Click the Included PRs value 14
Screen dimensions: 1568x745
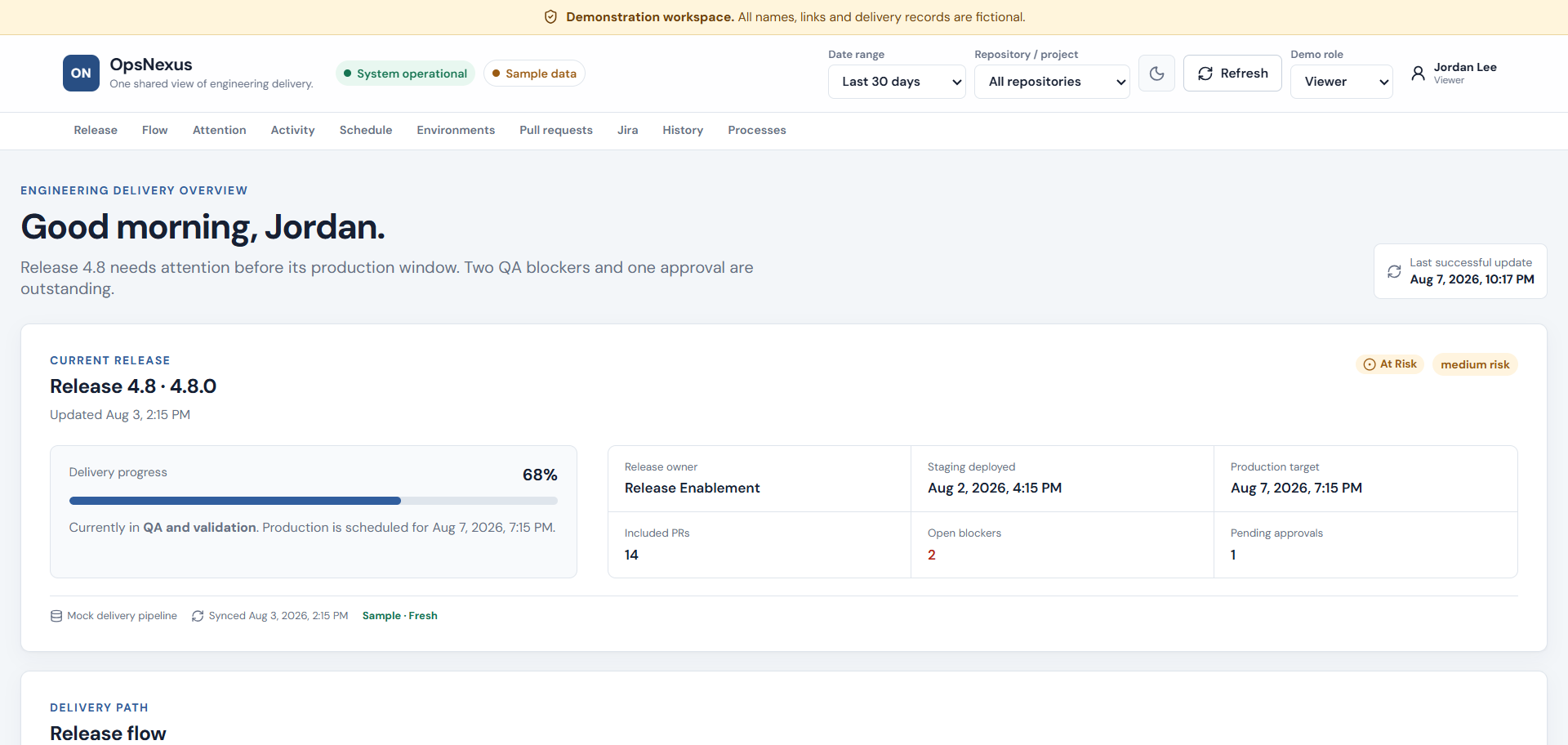click(x=631, y=555)
